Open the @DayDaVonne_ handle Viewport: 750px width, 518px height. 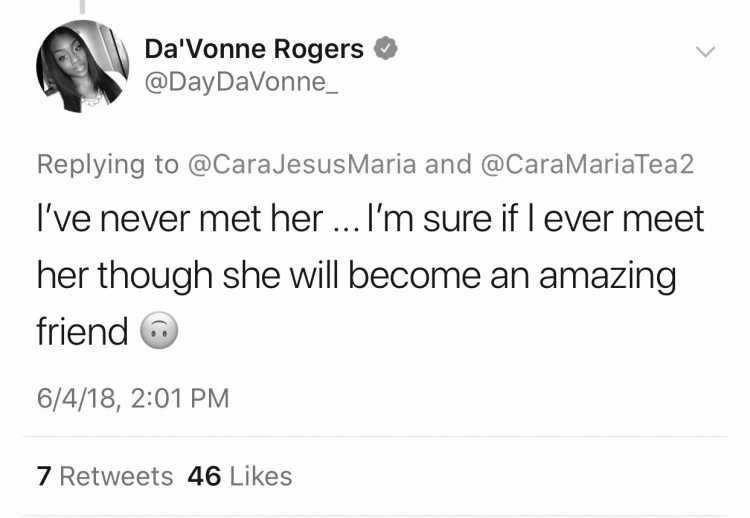[241, 82]
